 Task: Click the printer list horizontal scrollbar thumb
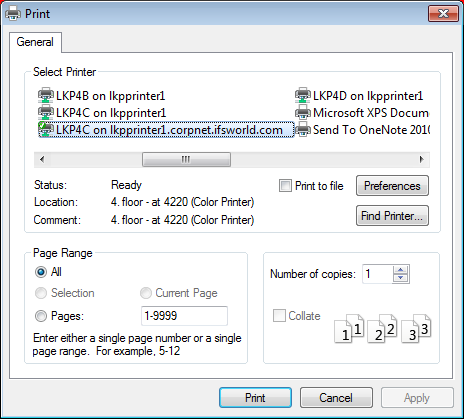coord(186,159)
